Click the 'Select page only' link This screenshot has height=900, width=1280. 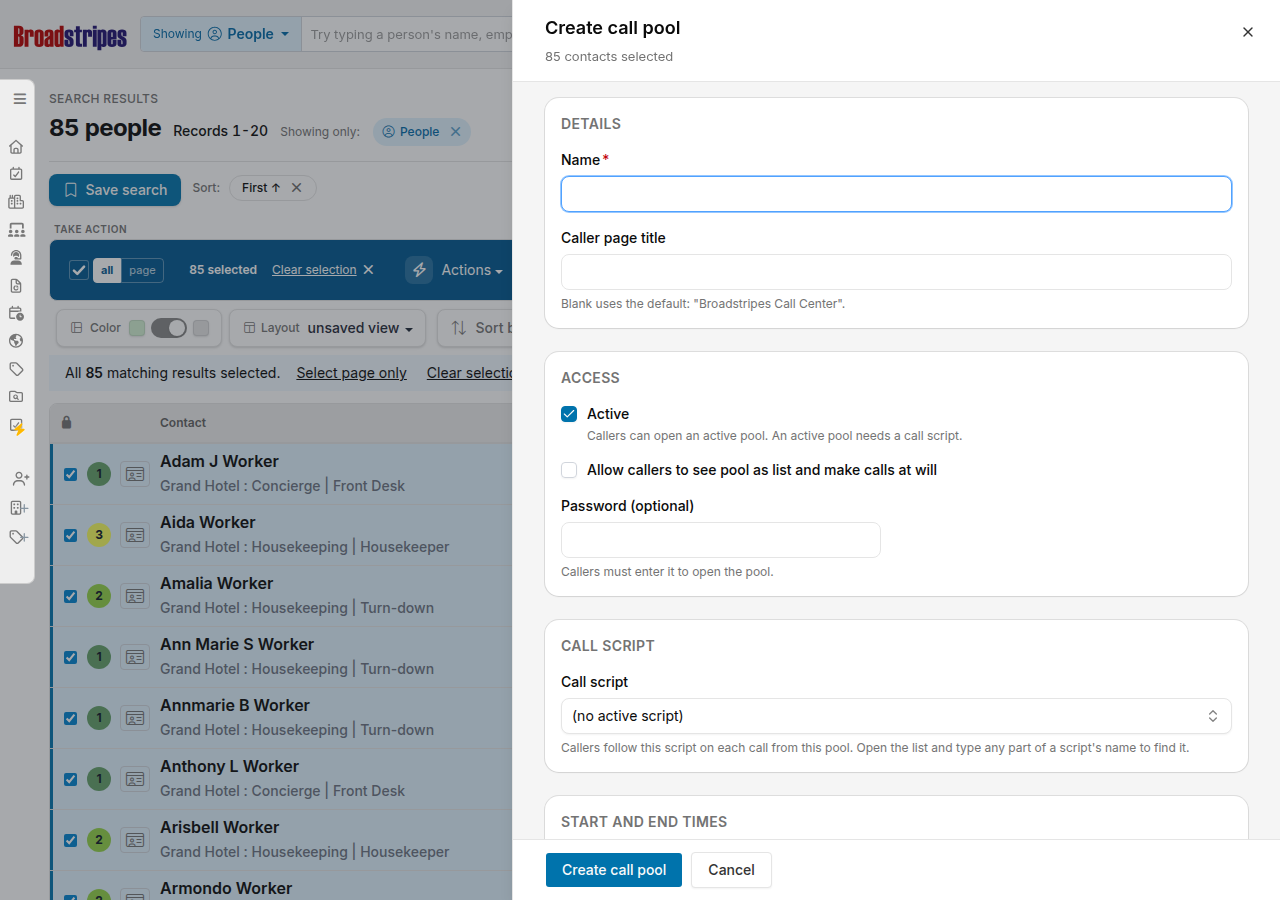[x=352, y=373]
